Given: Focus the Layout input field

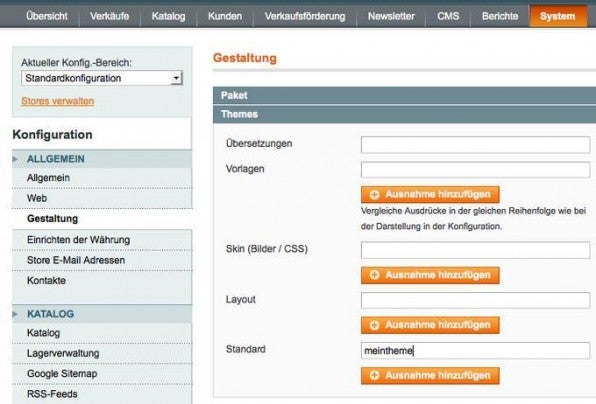Looking at the screenshot, I should [x=475, y=300].
